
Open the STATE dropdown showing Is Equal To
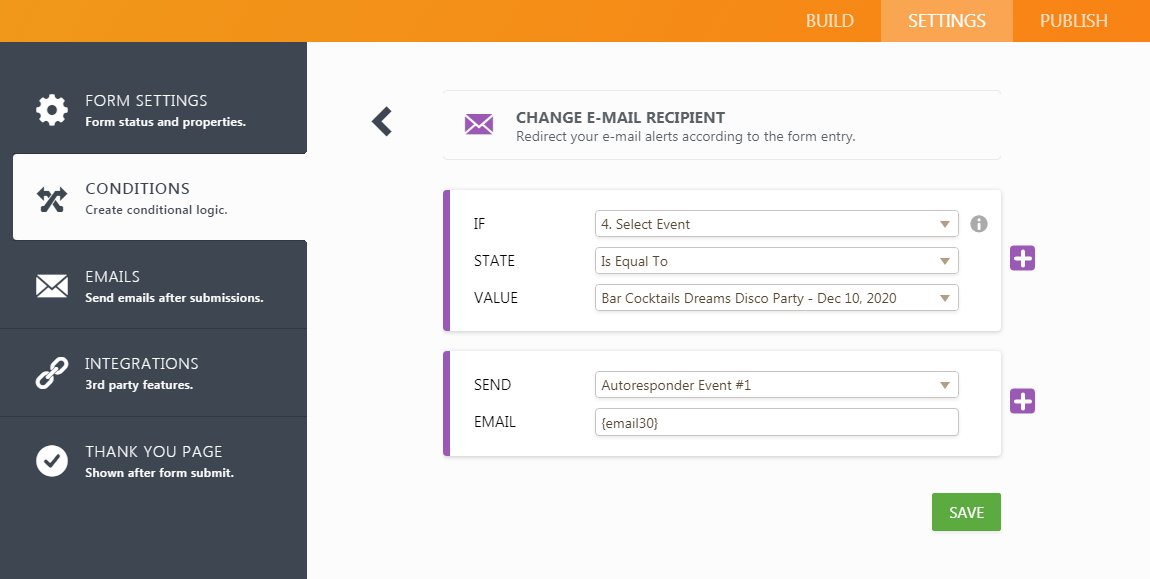click(x=776, y=261)
